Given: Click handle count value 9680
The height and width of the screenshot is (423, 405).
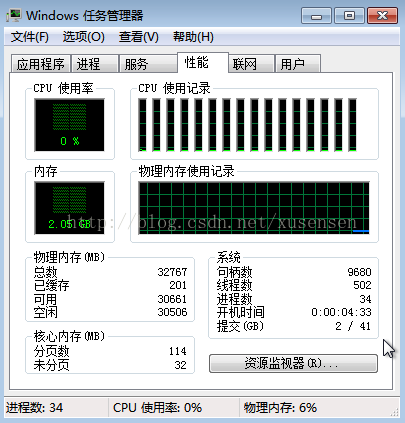Looking at the screenshot, I should tap(359, 272).
